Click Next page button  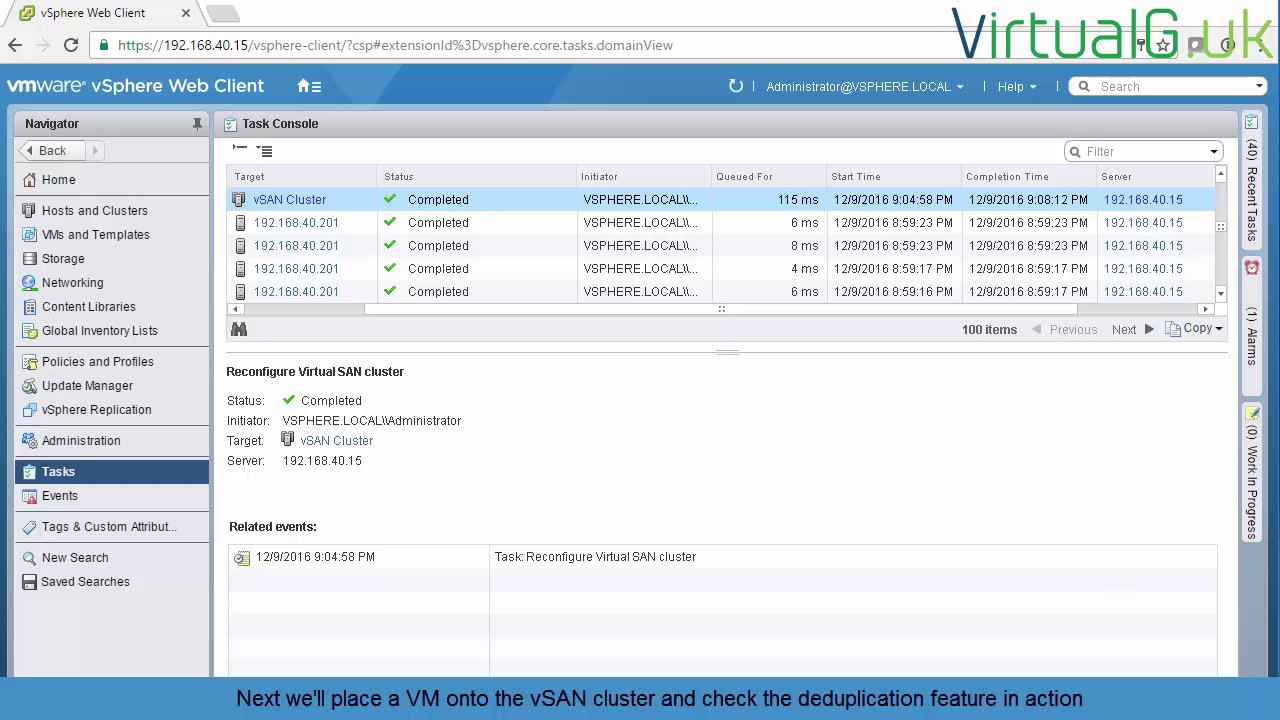[1133, 330]
